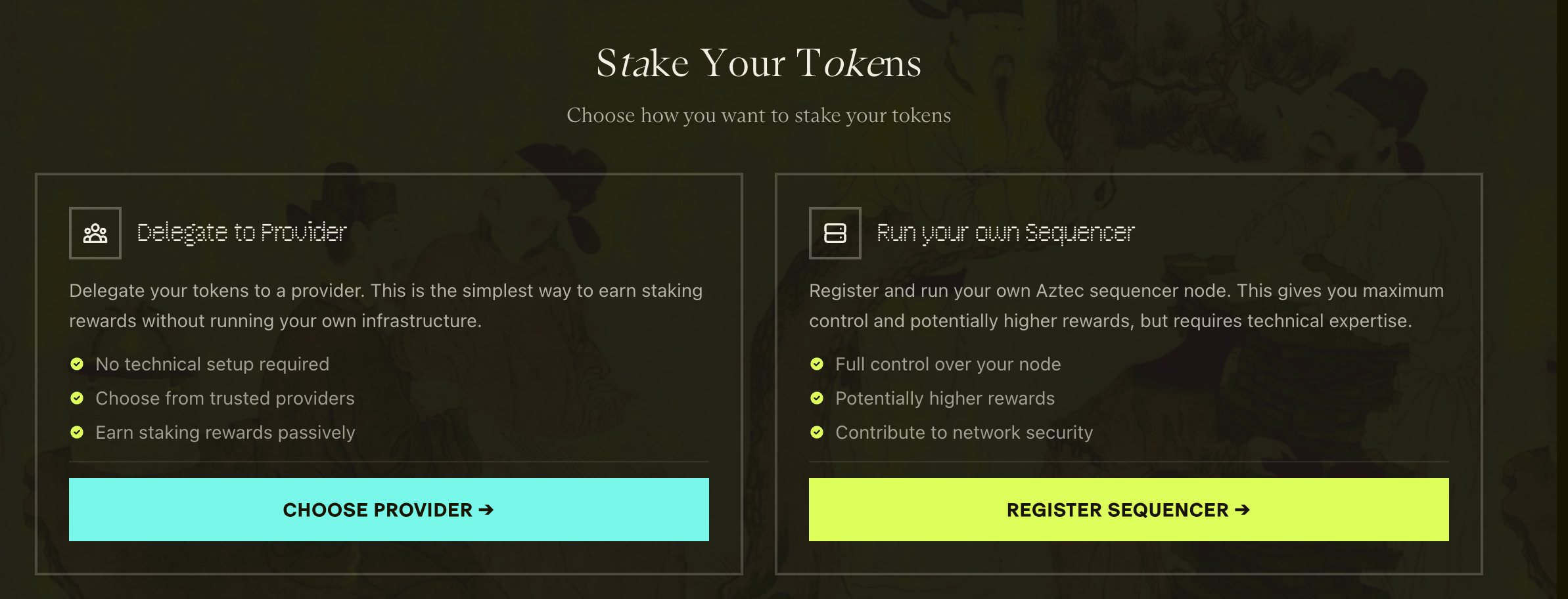Click the checkmark beside Full control over your node
Viewport: 1568px width, 599px height.
coord(817,365)
